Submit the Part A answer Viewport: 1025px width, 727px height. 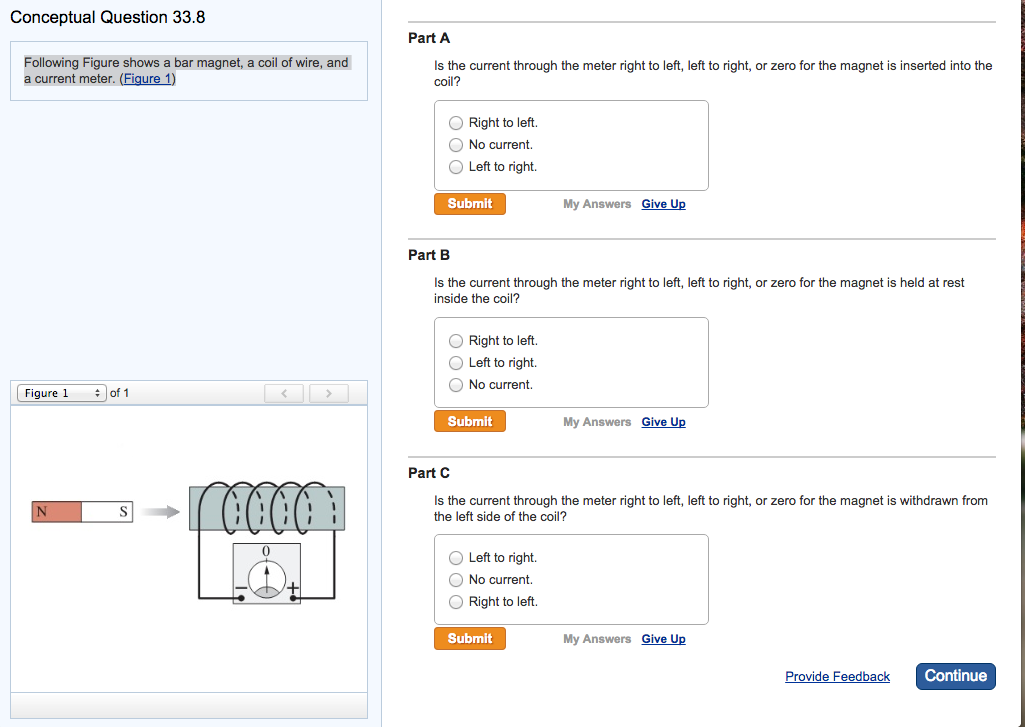point(470,204)
